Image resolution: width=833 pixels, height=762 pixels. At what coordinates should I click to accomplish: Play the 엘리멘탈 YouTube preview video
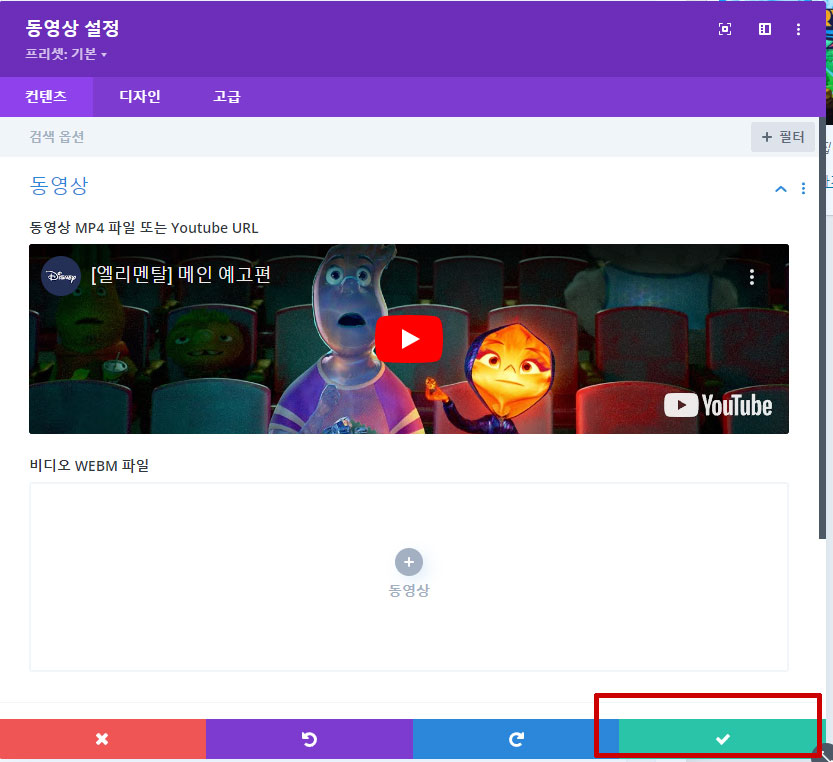[x=409, y=339]
